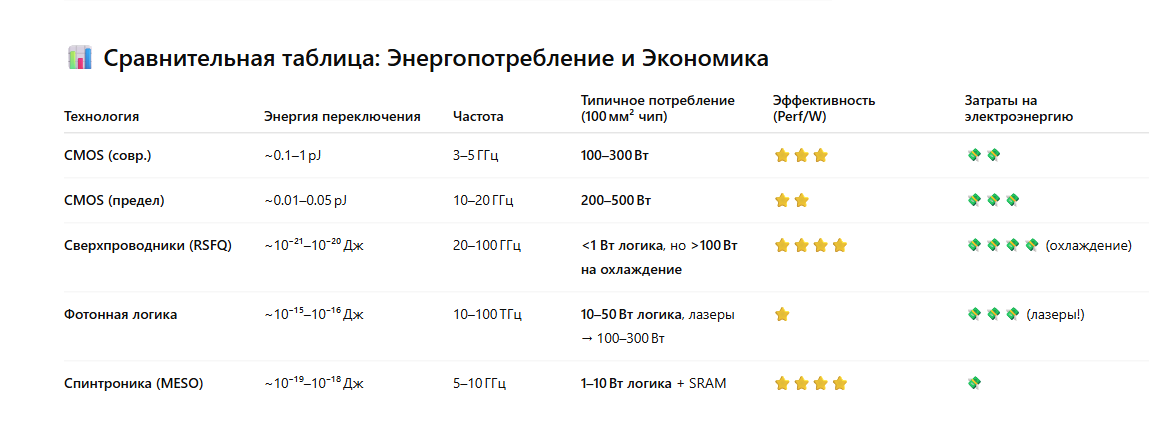The height and width of the screenshot is (442, 1173).
Task: Click the Затраты на электроэнергию header
Action: (1018, 109)
